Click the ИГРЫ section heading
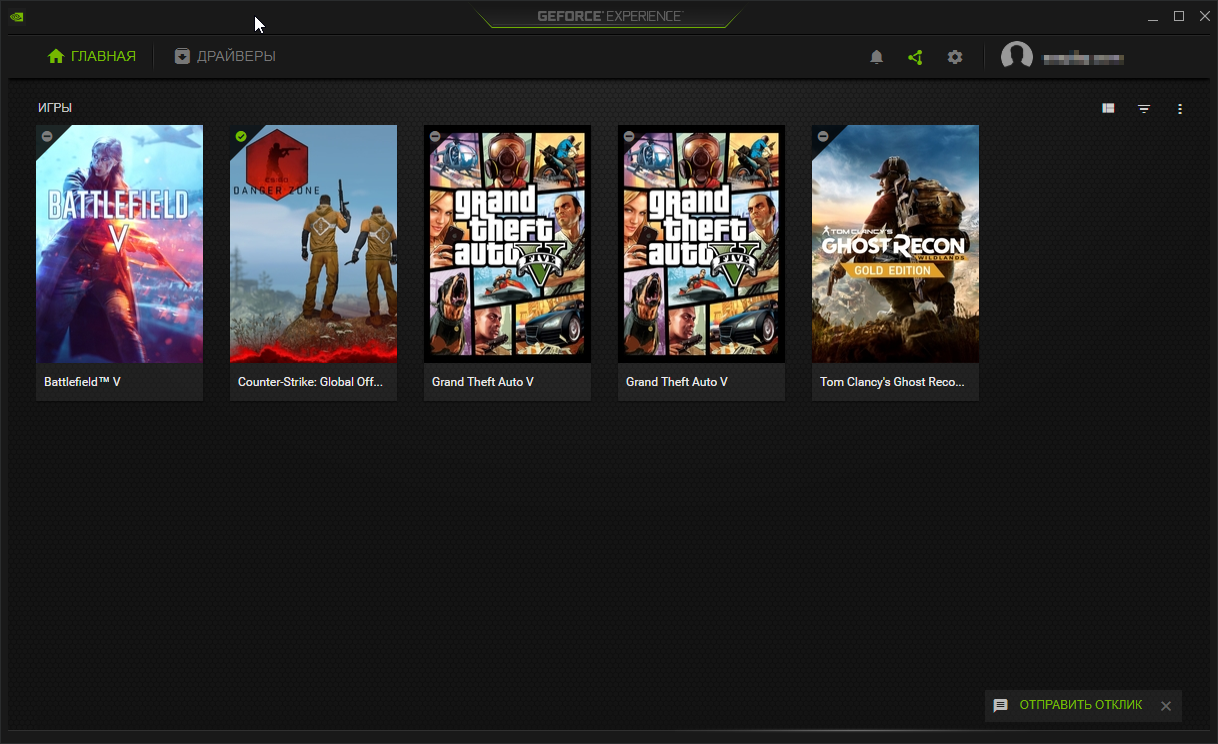 click(55, 108)
